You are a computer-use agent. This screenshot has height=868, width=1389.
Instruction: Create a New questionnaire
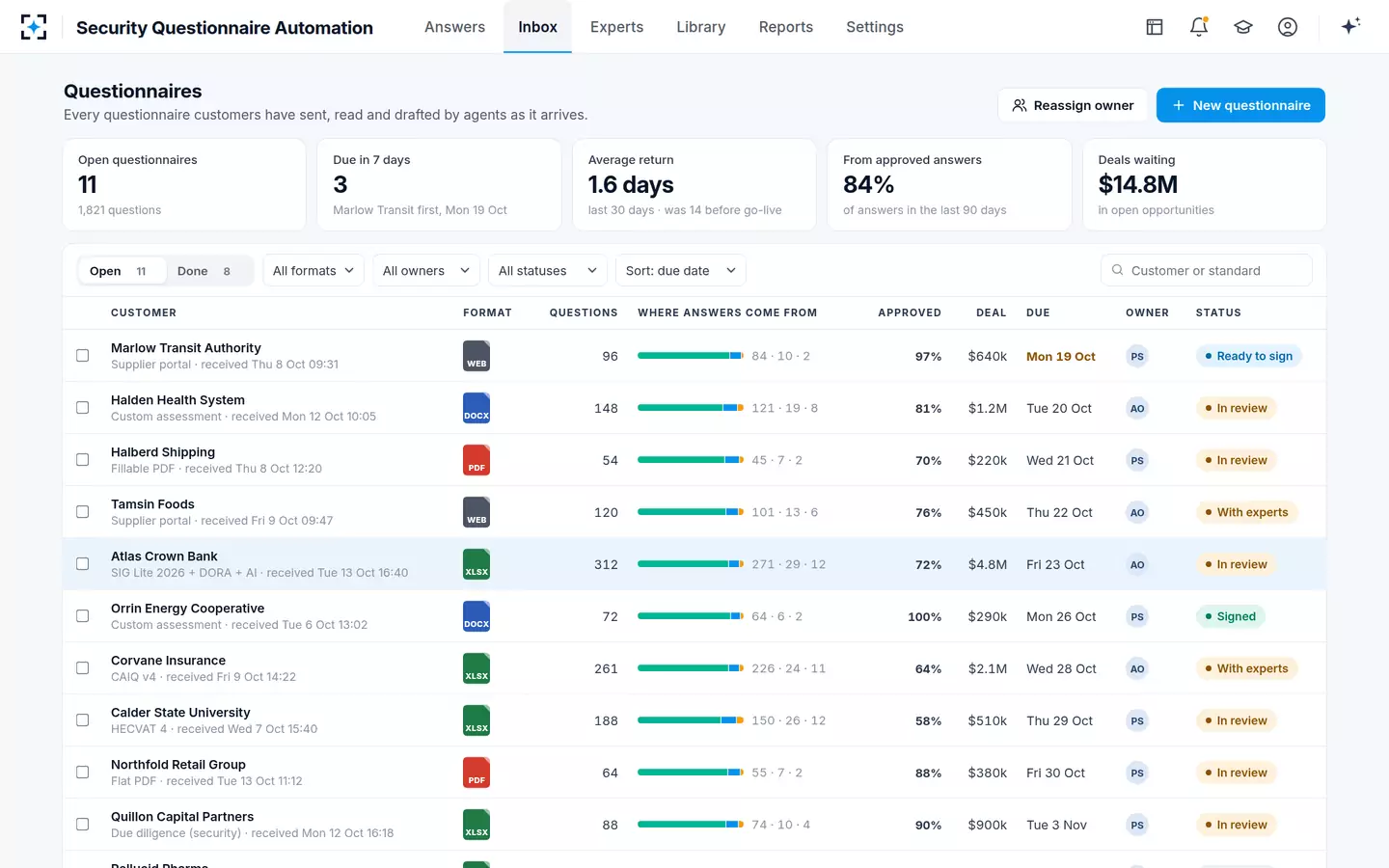(x=1240, y=105)
